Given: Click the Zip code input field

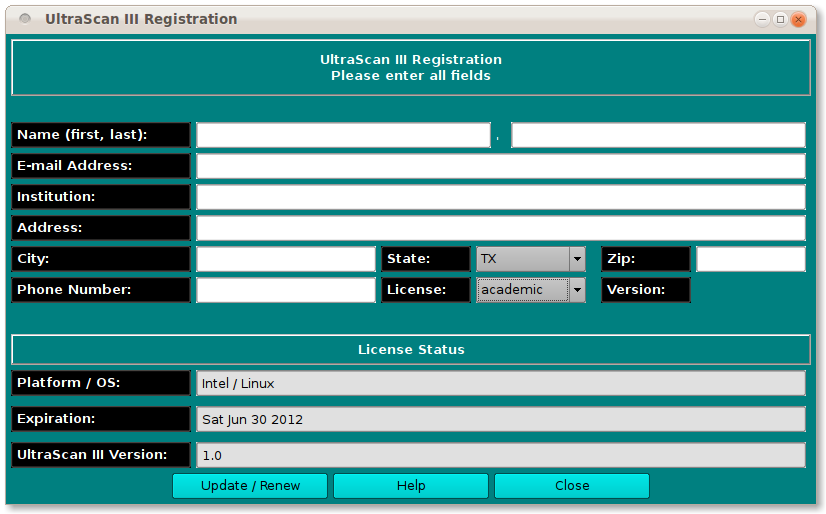Looking at the screenshot, I should [750, 259].
